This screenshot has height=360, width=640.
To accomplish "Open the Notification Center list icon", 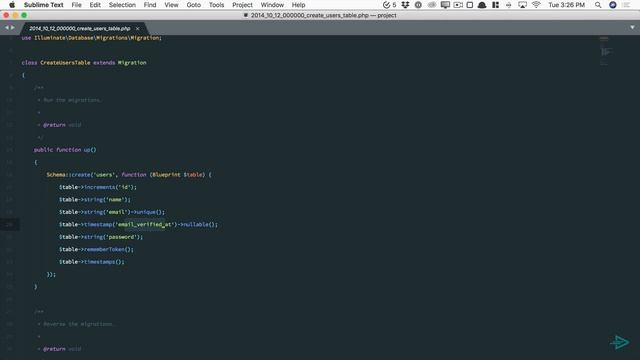I will (627, 5).
